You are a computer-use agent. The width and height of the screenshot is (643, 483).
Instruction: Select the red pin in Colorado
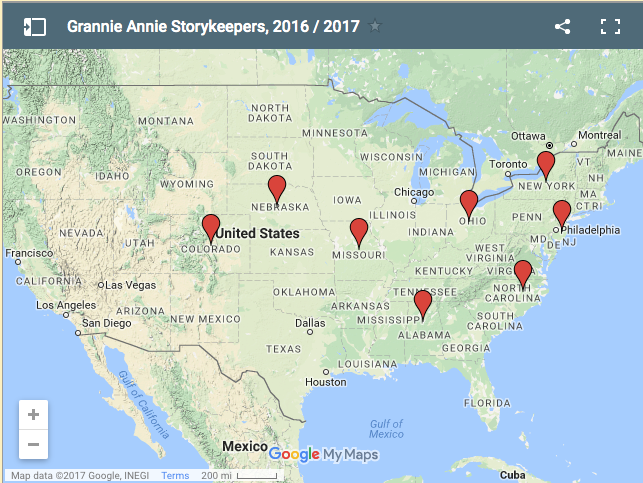pos(211,228)
